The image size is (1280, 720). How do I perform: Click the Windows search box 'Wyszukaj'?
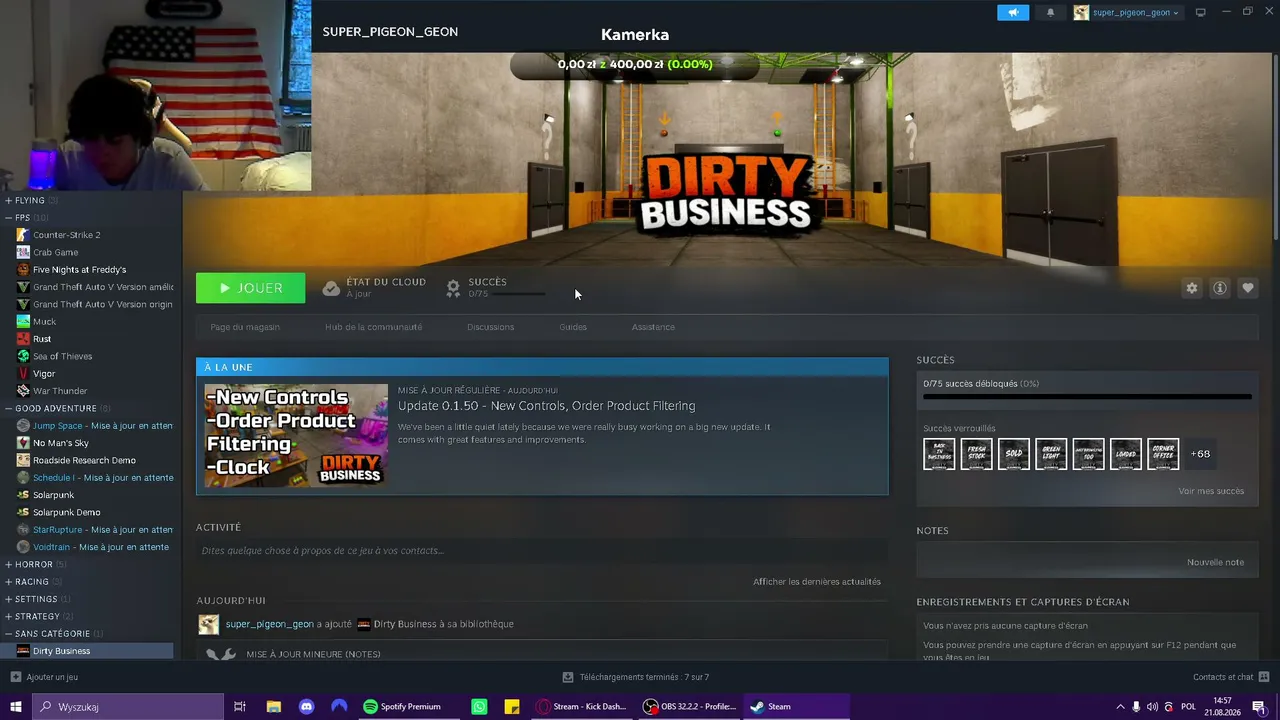(128, 707)
